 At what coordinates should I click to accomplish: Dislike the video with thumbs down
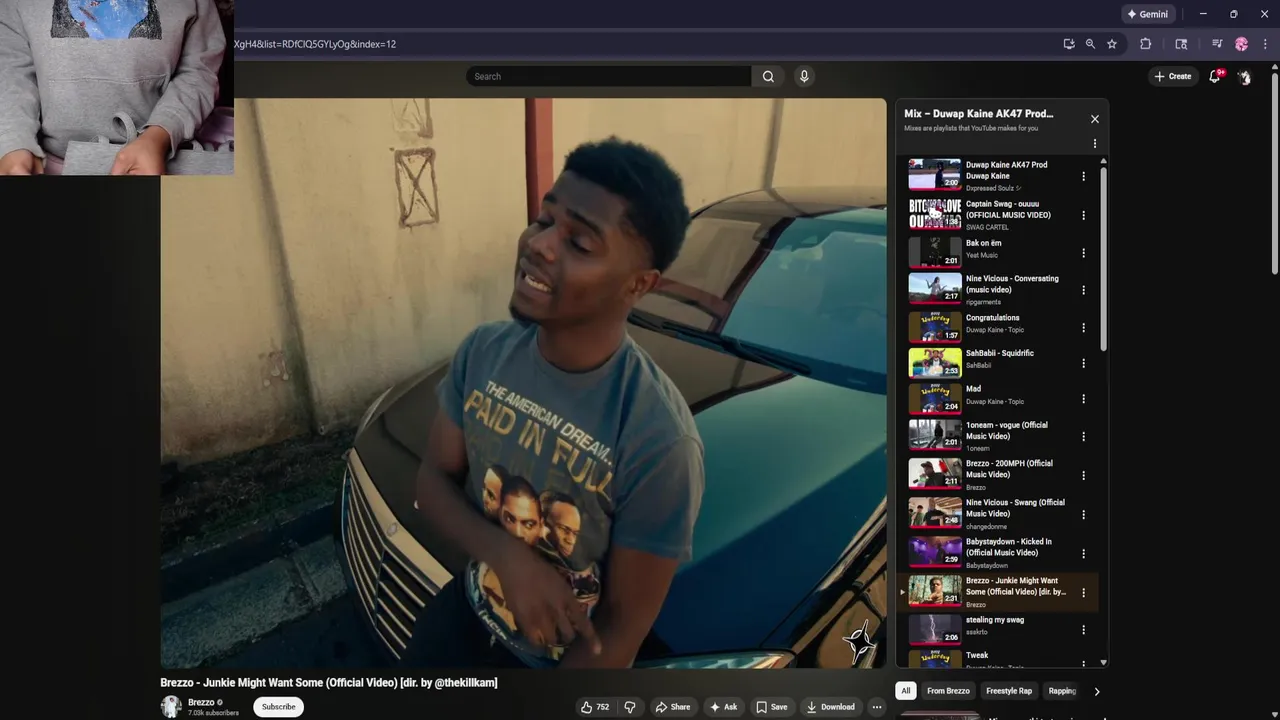pos(630,707)
